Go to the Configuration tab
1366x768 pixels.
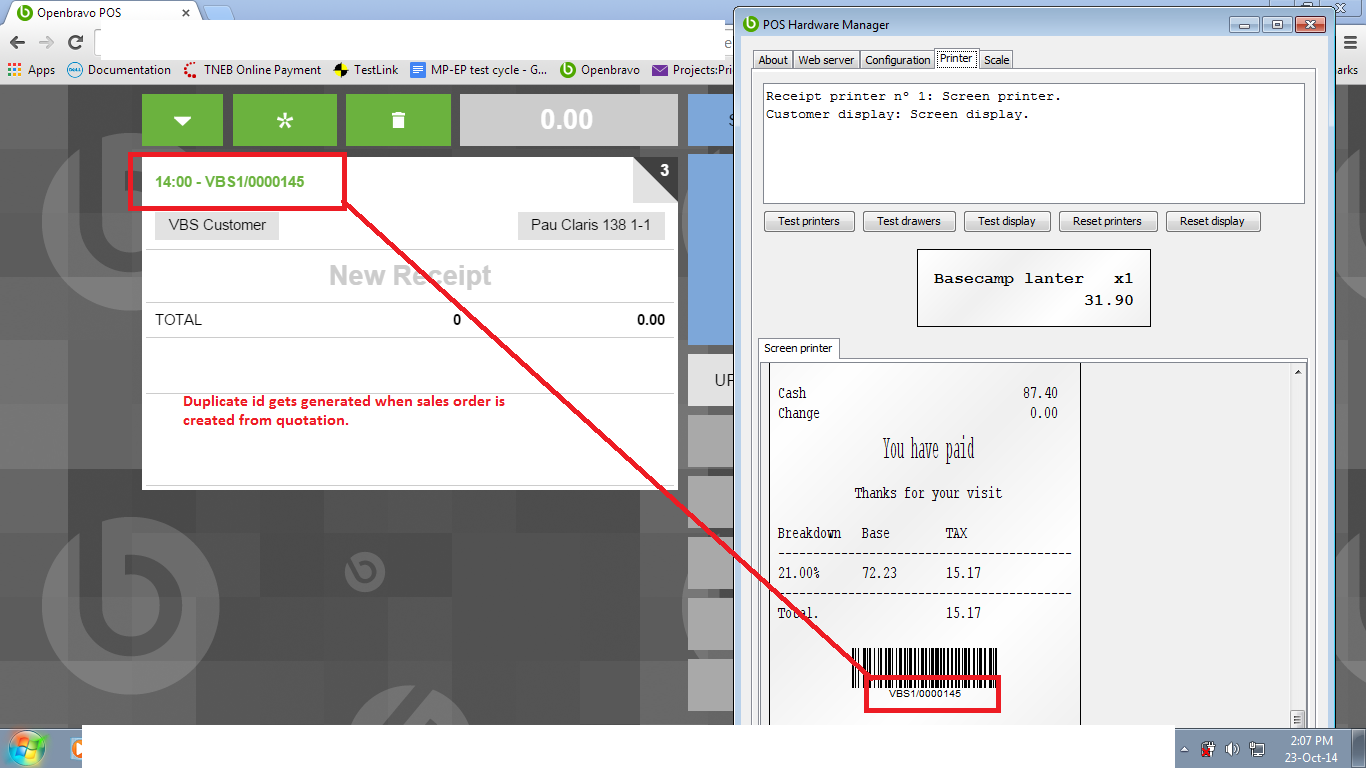[898, 60]
